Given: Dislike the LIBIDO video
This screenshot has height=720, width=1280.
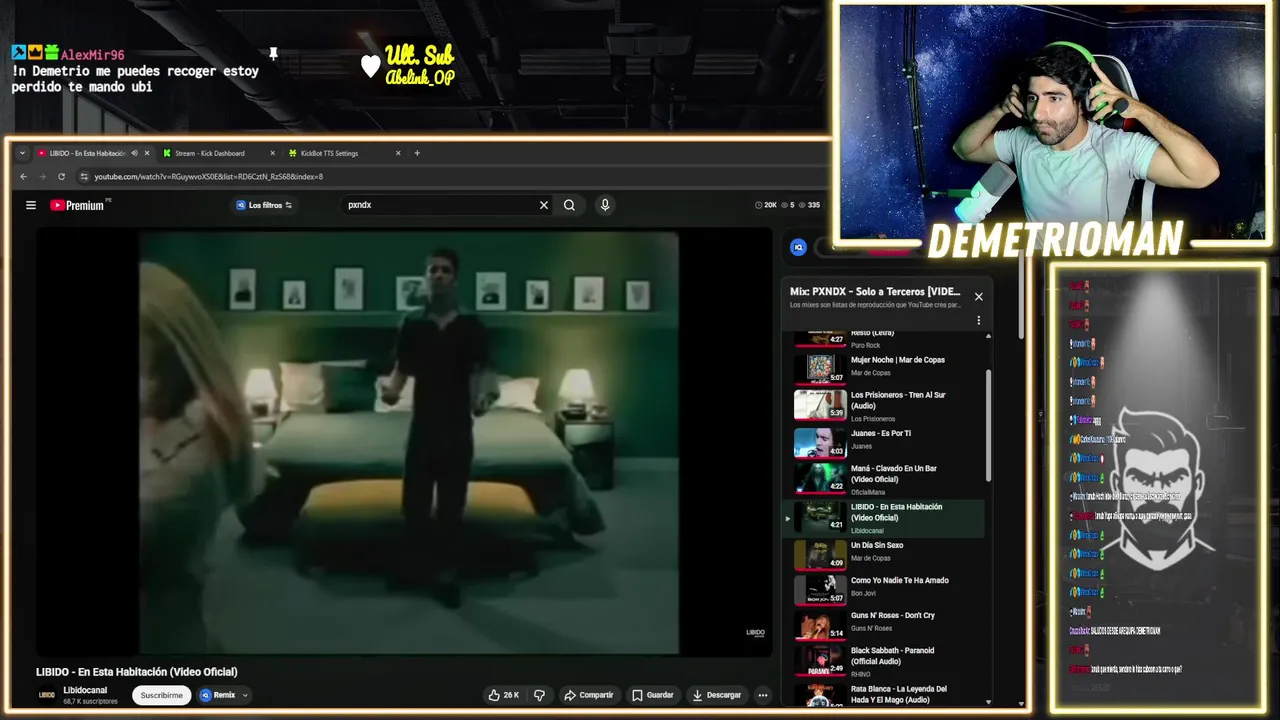Looking at the screenshot, I should point(539,695).
